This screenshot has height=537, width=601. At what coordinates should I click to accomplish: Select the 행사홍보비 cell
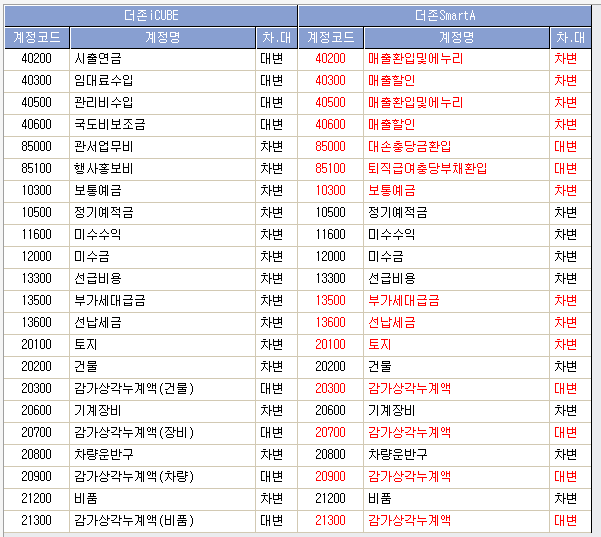(x=163, y=169)
